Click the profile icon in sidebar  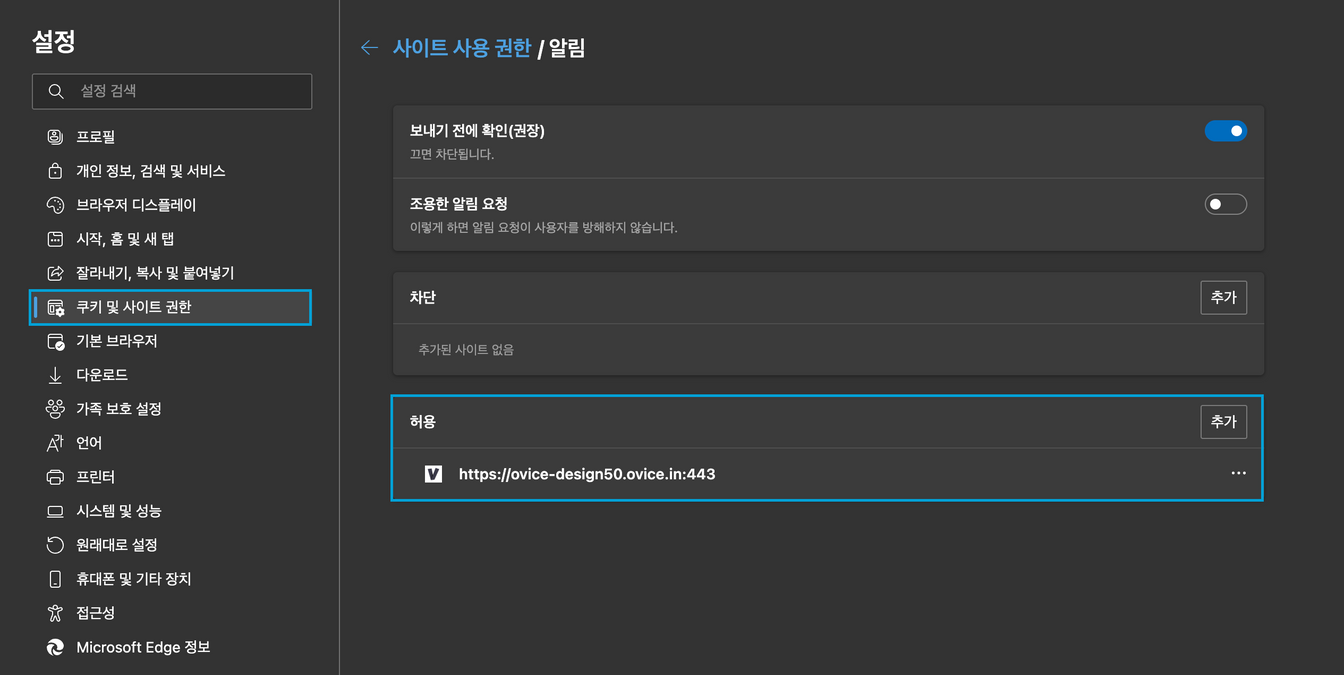click(x=55, y=137)
